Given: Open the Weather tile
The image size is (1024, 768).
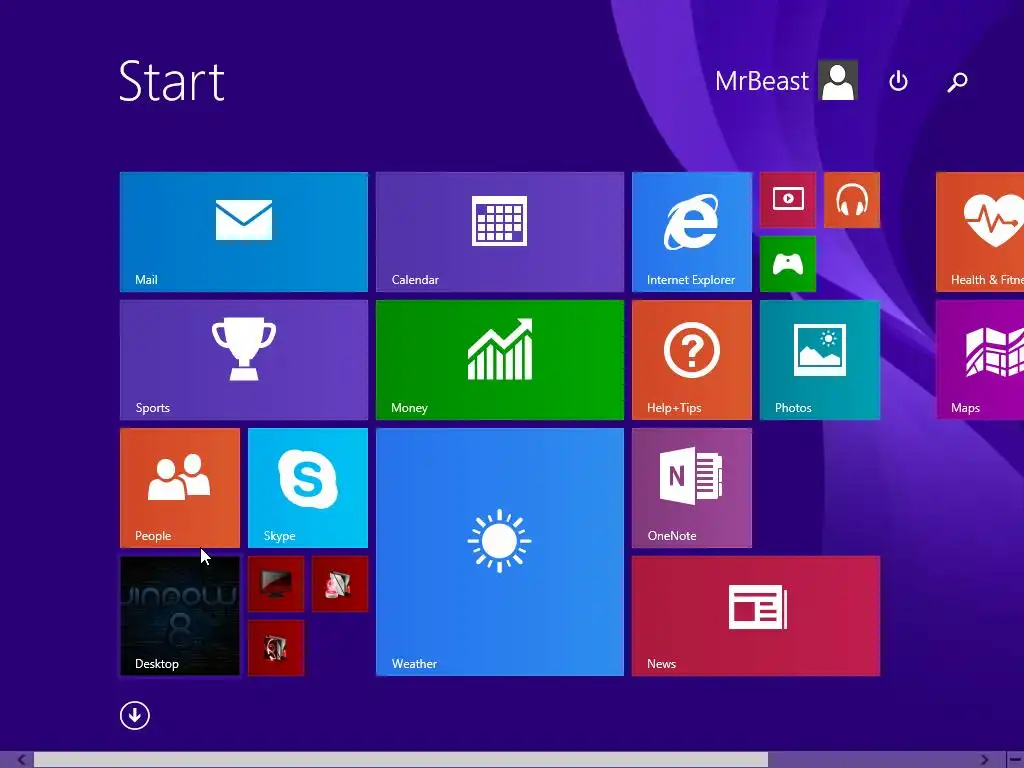Looking at the screenshot, I should 500,552.
